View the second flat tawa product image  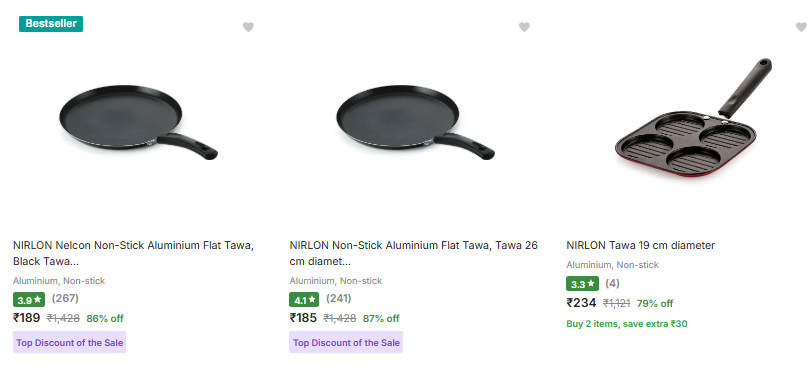[x=415, y=122]
